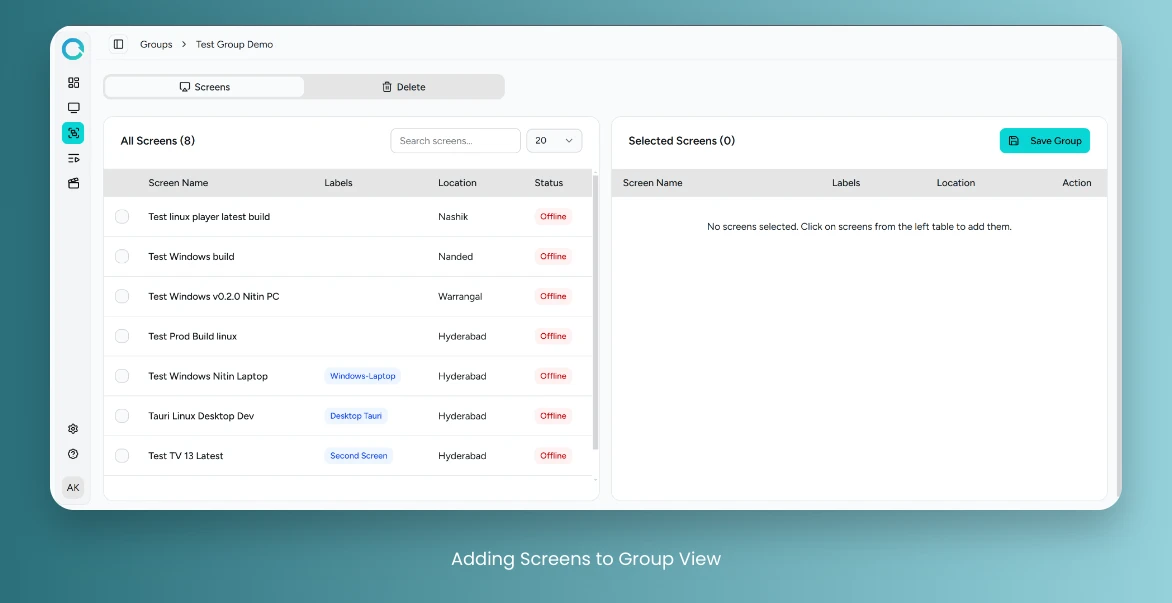The image size is (1172, 603).
Task: Click the Status column header
Action: pos(549,183)
